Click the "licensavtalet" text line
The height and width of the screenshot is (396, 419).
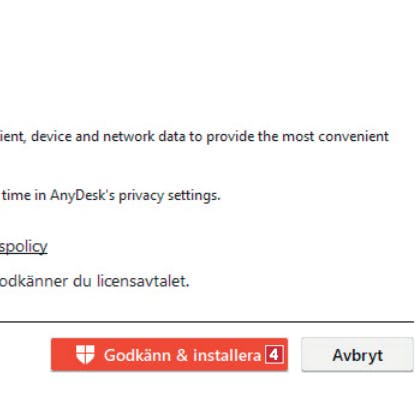pyautogui.click(x=95, y=281)
